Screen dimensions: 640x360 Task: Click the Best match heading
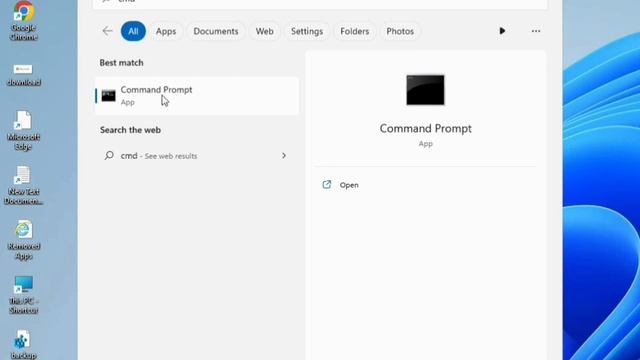click(121, 63)
